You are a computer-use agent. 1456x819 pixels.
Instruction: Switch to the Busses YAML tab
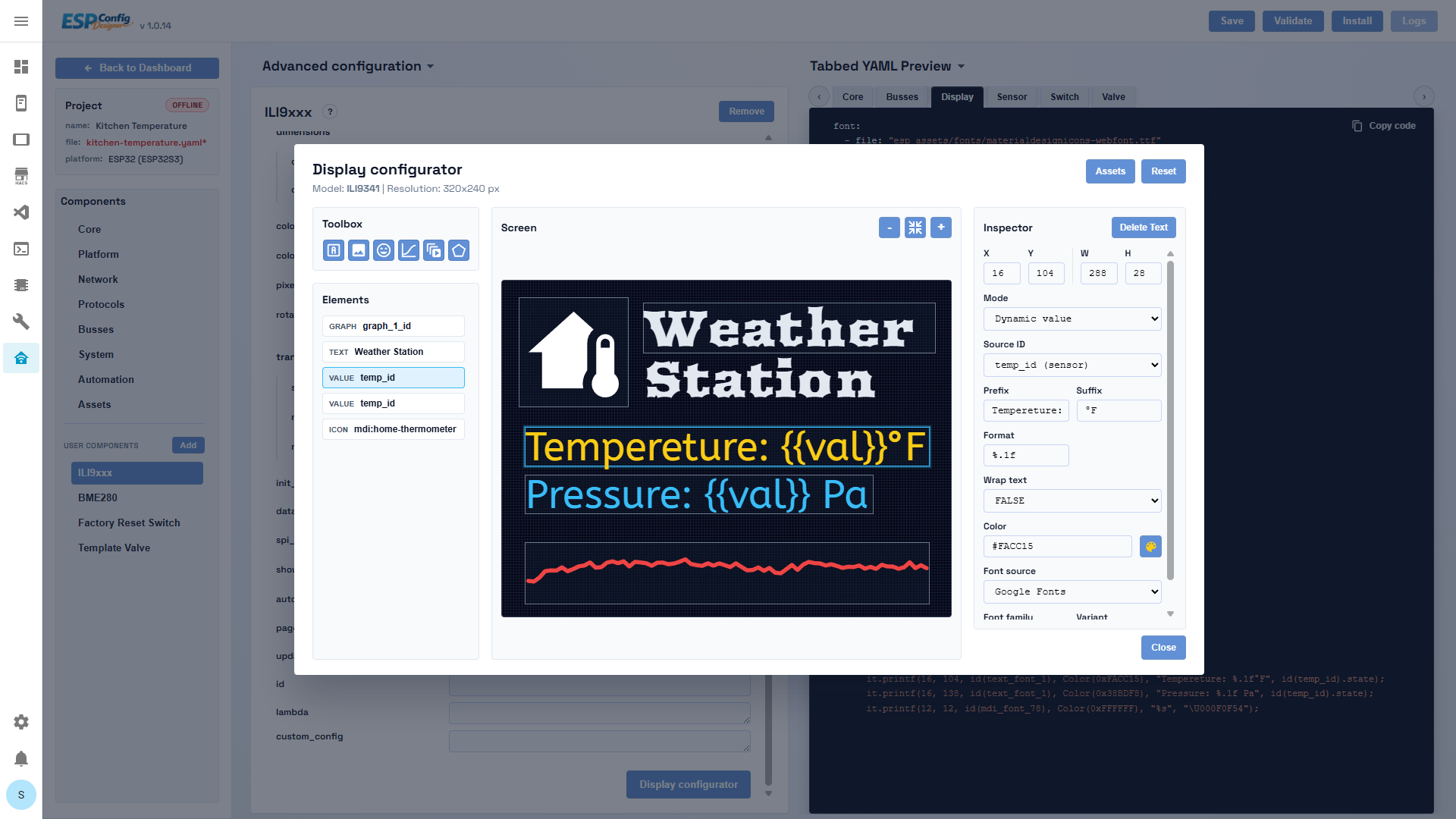(902, 97)
